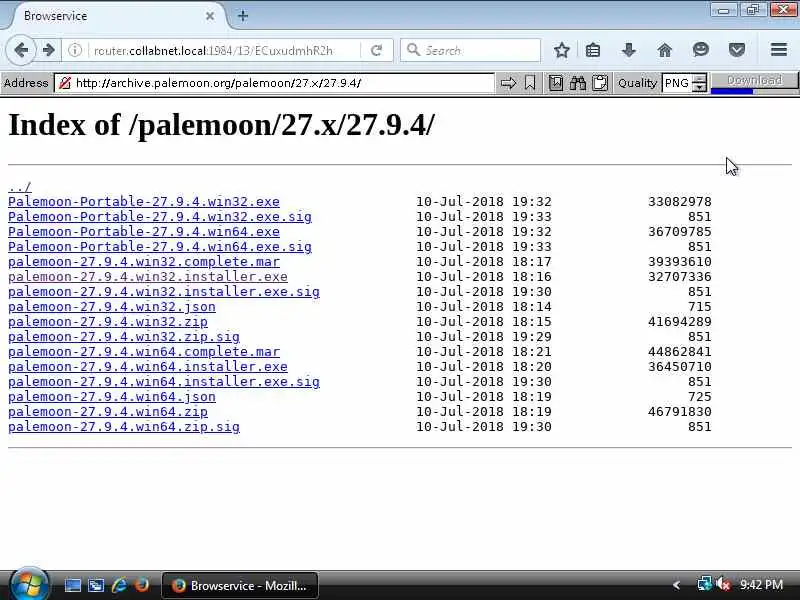Open find with the binoculars icon
Viewport: 800px width, 600px height.
click(578, 83)
